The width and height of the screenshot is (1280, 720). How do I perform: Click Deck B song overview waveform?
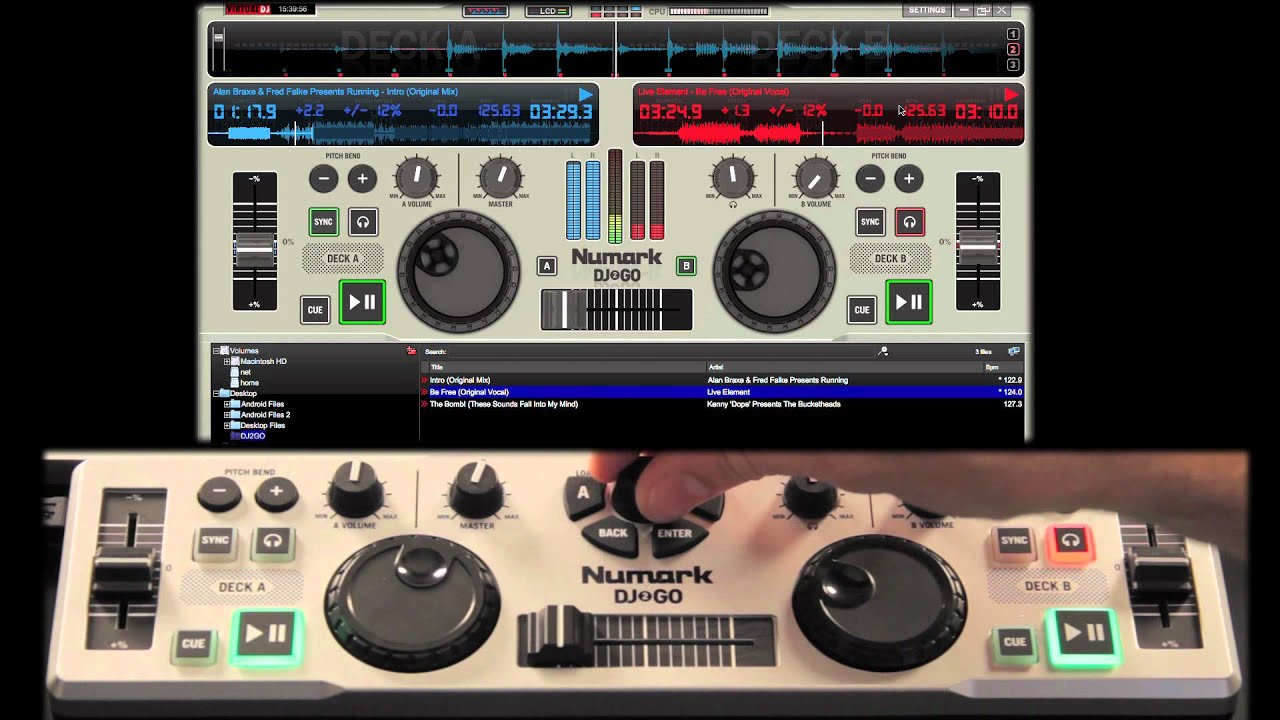829,133
